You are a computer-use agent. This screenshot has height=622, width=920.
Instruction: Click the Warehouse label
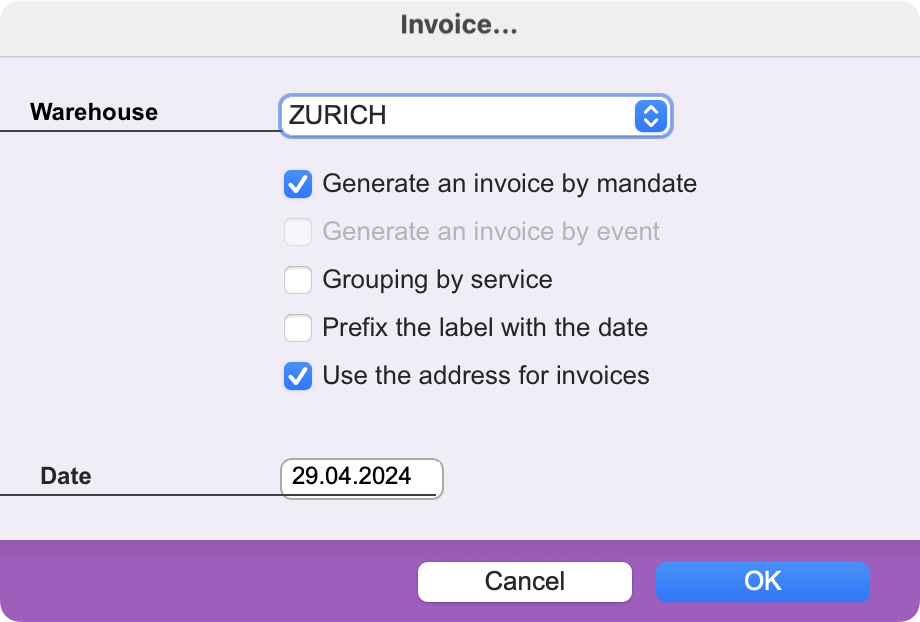(94, 112)
